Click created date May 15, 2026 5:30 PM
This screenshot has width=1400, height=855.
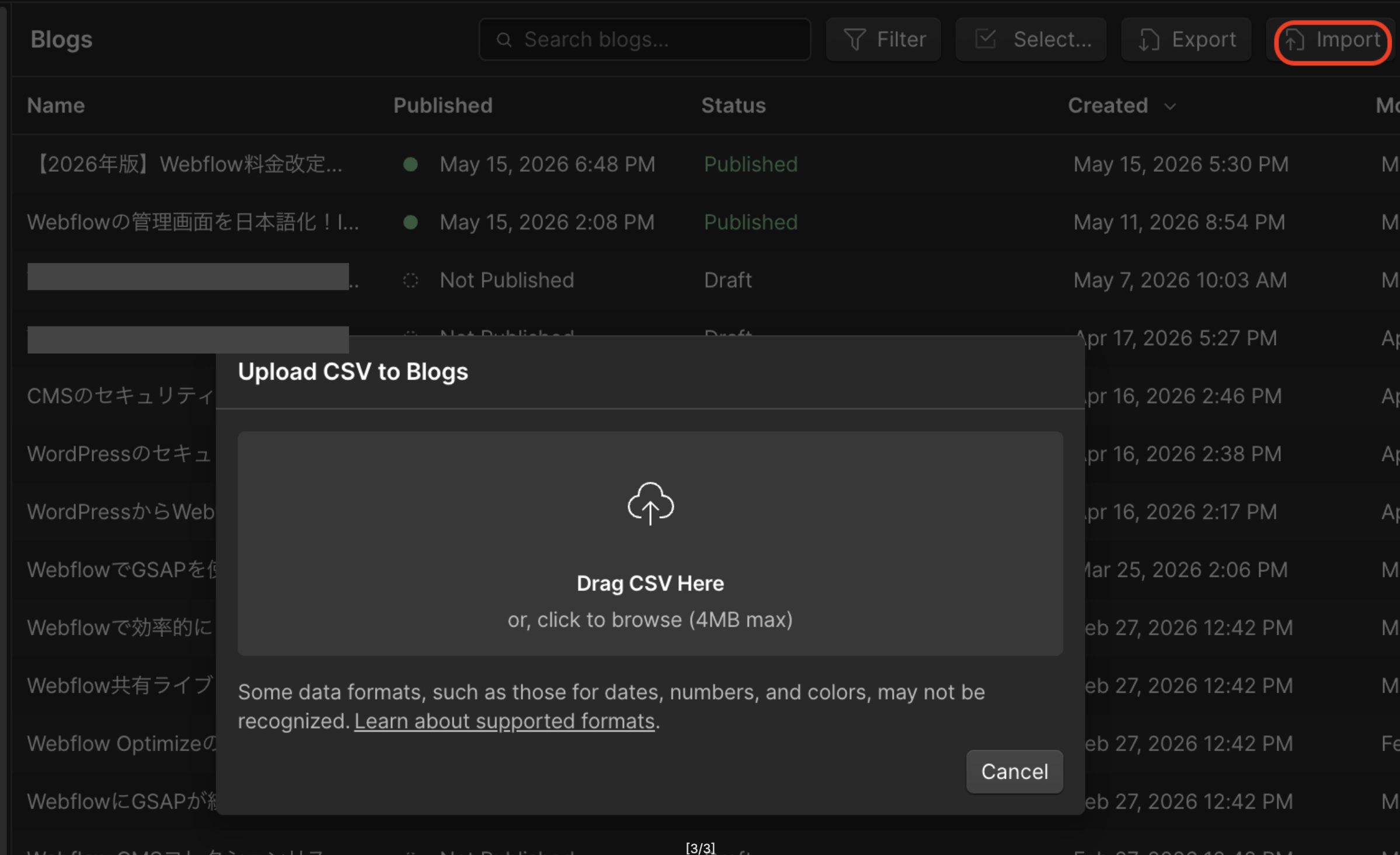(x=1181, y=164)
